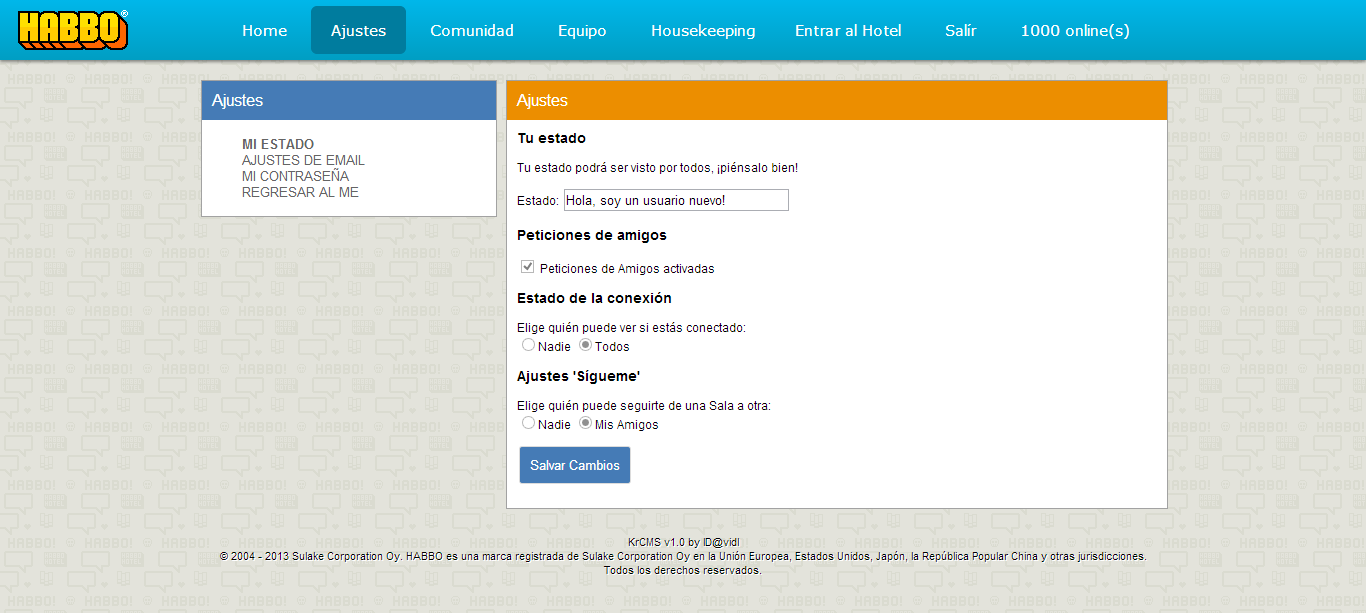Focus the Estado text input field
1366x613 pixels.
(x=676, y=200)
